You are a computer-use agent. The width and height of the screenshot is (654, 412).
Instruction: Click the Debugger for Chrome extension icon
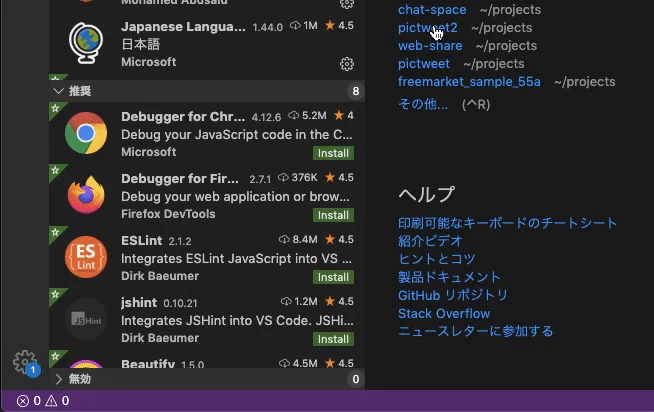coord(86,133)
